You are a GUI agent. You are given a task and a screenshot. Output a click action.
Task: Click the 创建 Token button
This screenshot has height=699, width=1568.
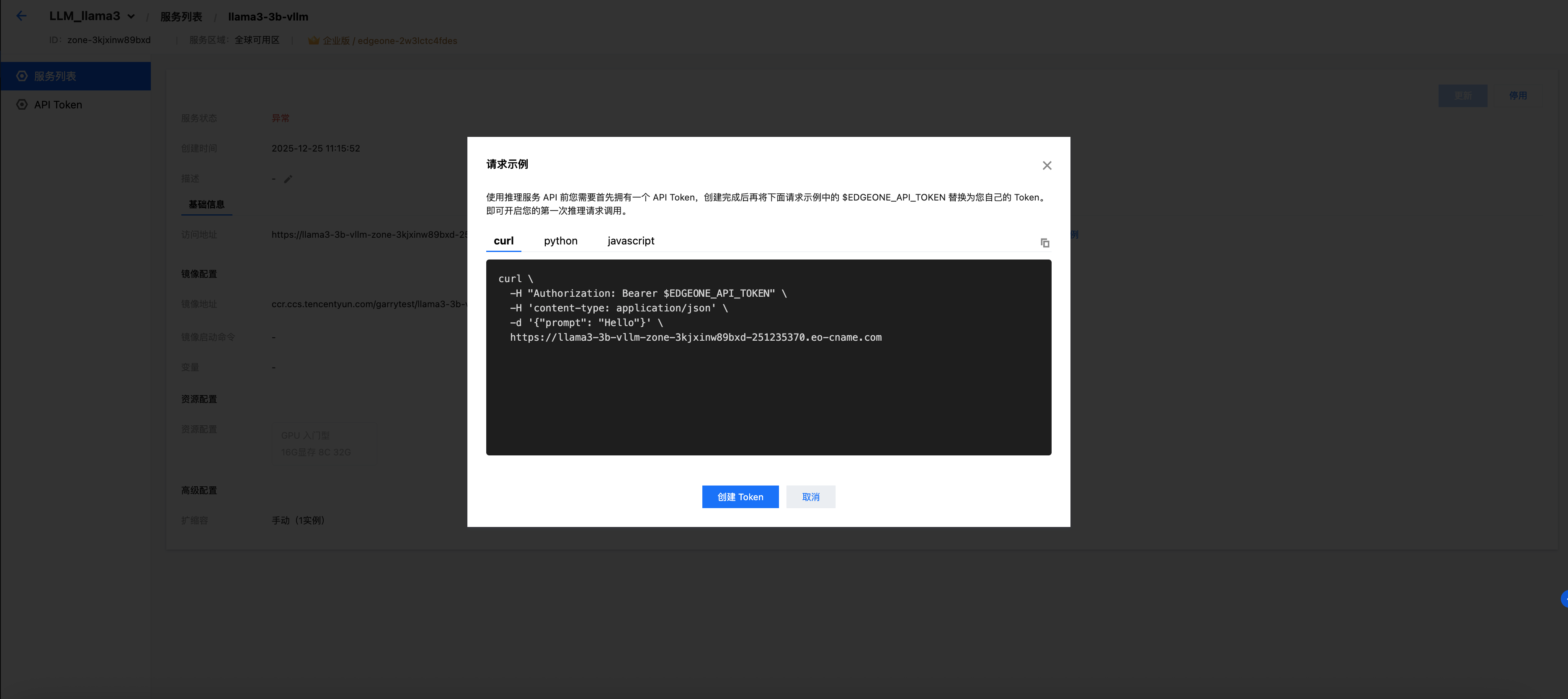(740, 496)
